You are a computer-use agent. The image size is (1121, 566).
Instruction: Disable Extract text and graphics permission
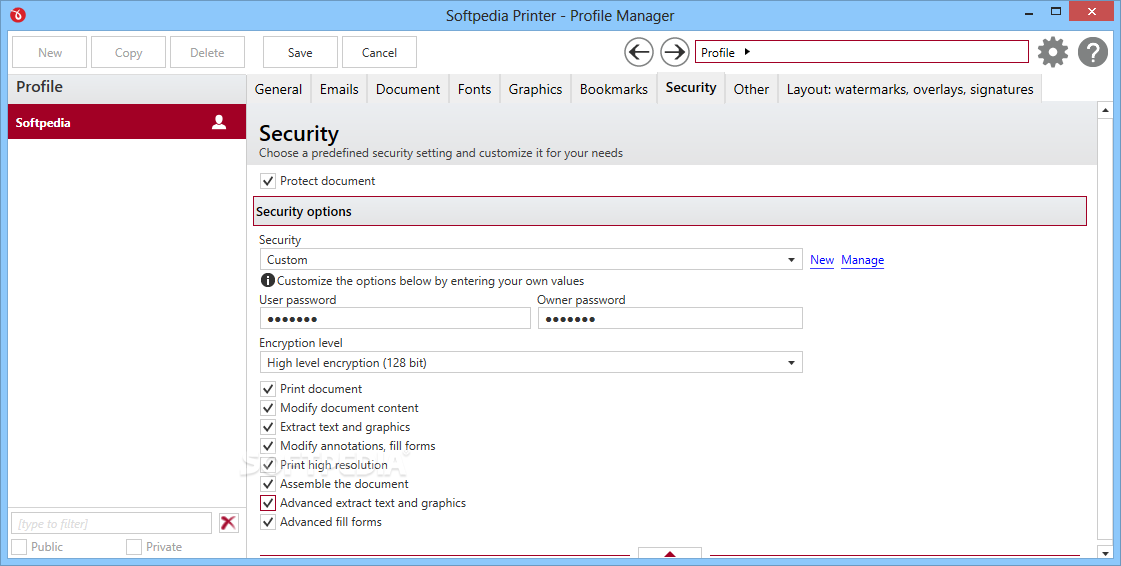click(267, 427)
